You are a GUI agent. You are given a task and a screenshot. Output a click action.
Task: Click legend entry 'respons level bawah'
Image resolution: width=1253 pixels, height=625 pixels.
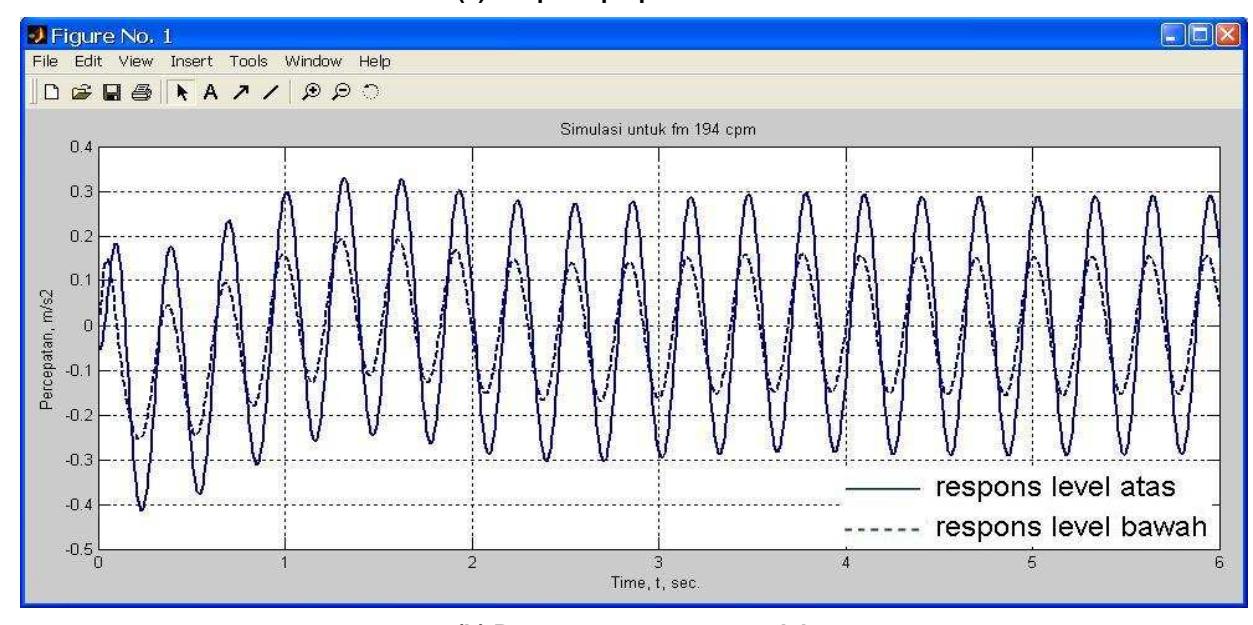pos(1070,528)
